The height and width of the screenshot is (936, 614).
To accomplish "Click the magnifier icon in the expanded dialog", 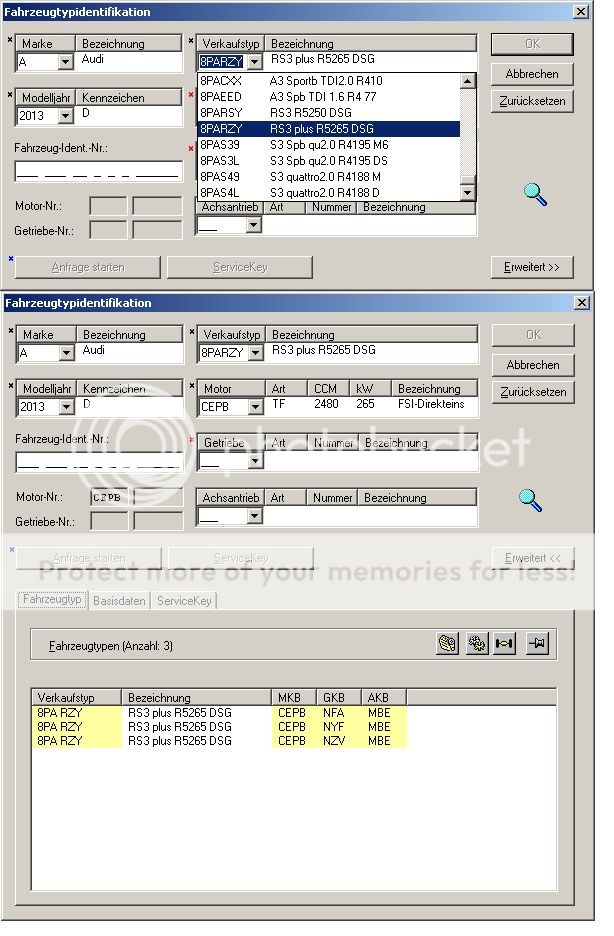I will (532, 500).
